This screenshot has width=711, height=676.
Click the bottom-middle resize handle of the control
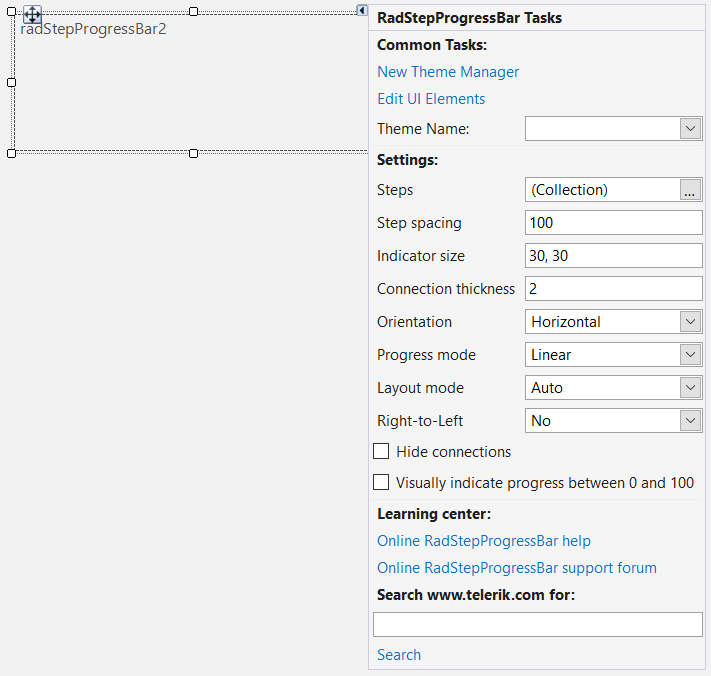click(x=194, y=154)
